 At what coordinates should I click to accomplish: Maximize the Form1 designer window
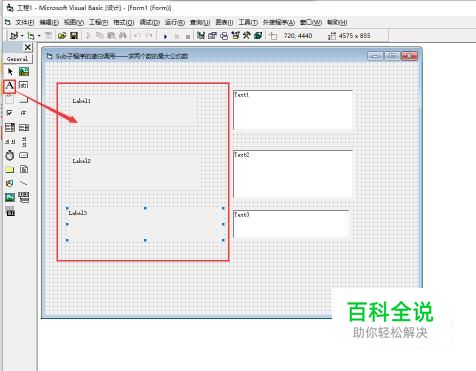(392, 56)
